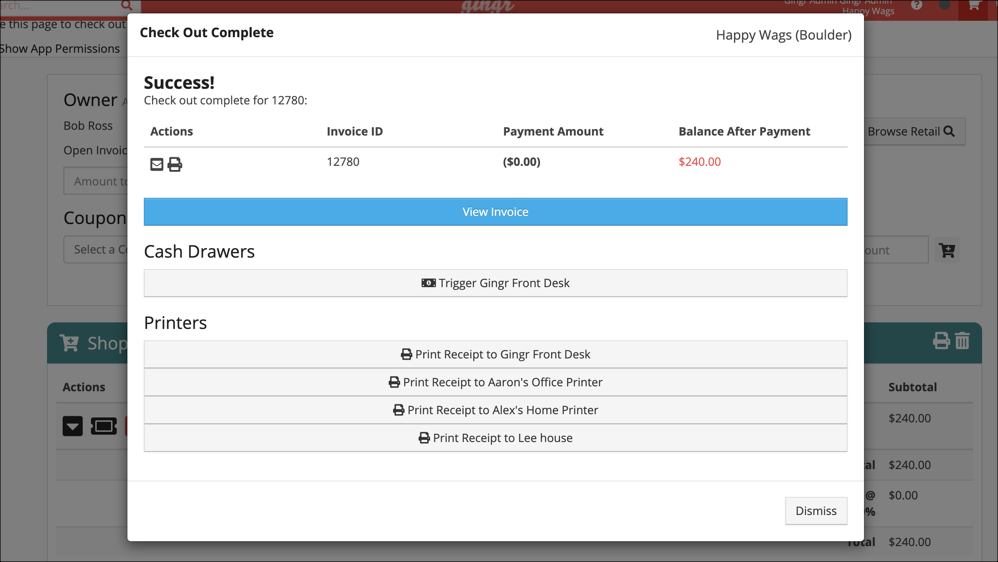The height and width of the screenshot is (562, 998).
Task: Click the Subtotal column header in cart
Action: point(913,387)
